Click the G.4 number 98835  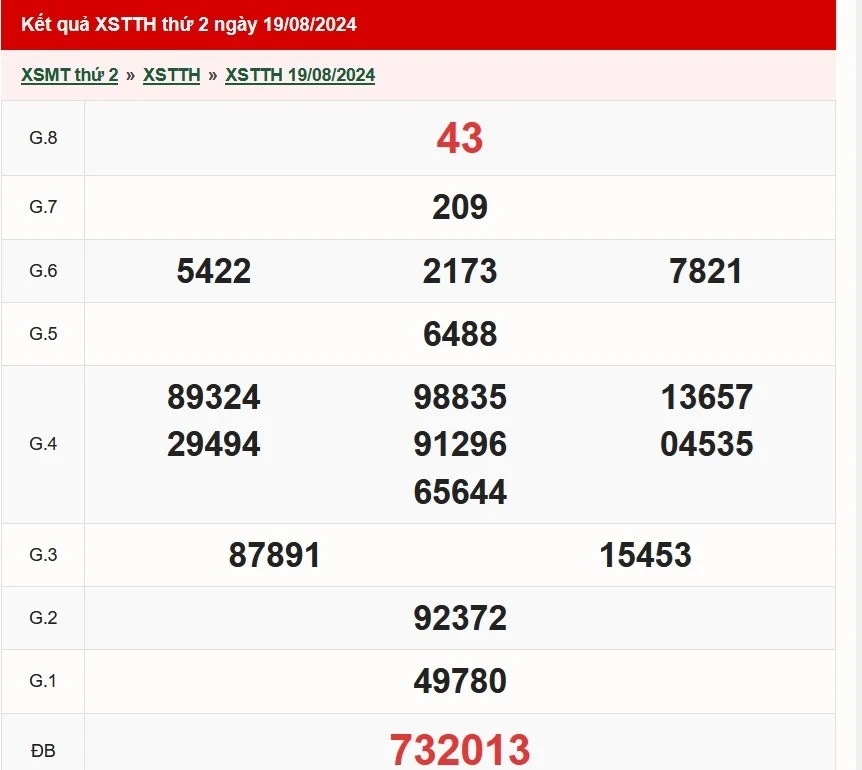tap(459, 397)
